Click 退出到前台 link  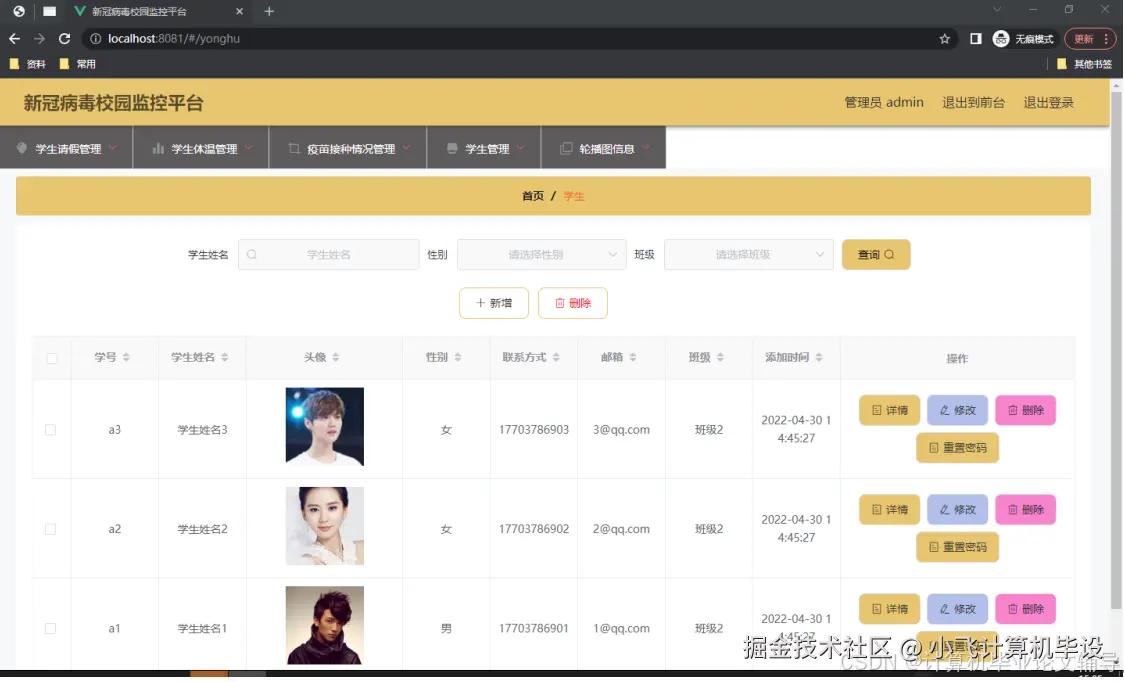coord(973,103)
